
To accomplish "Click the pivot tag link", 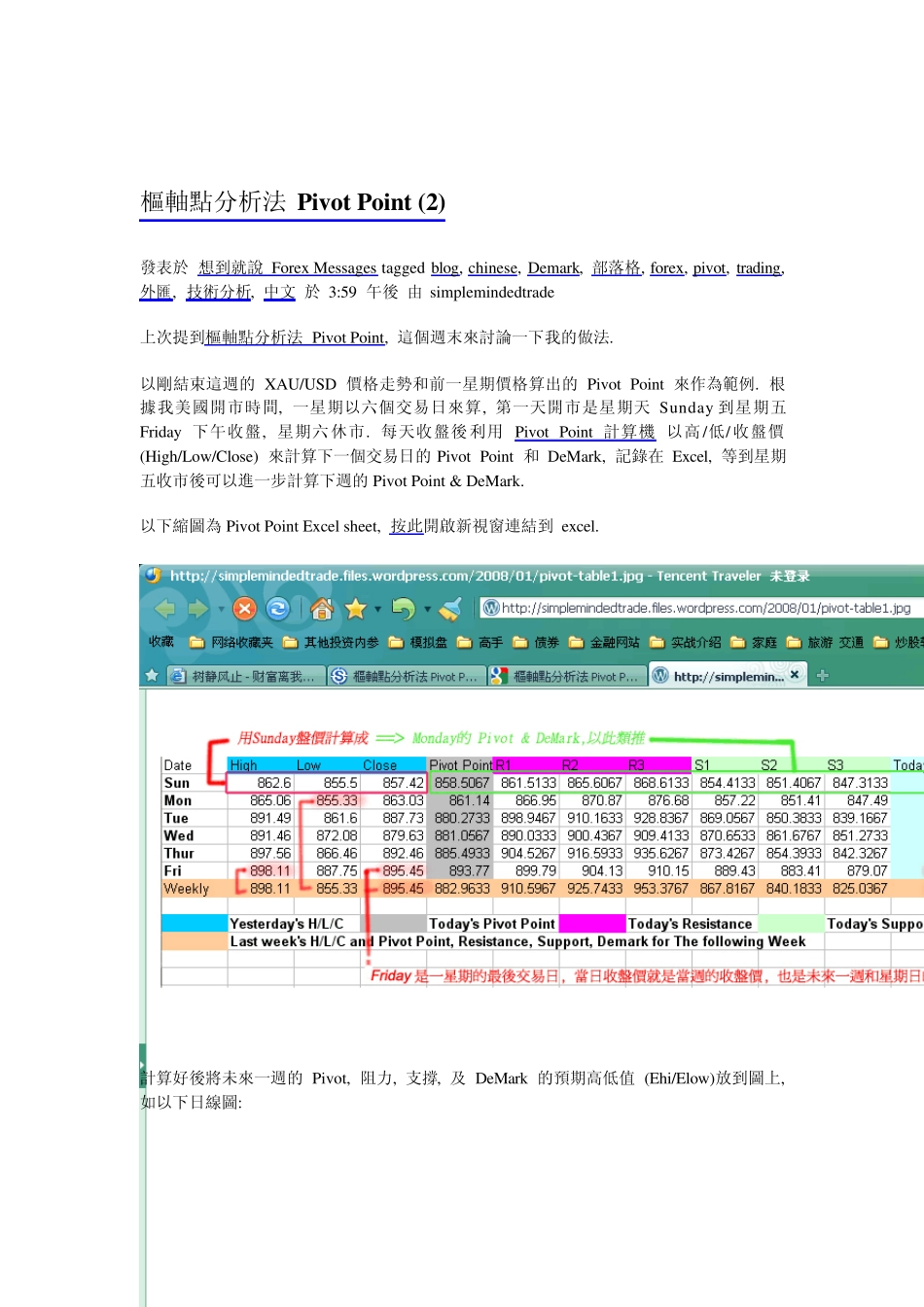I will point(710,267).
